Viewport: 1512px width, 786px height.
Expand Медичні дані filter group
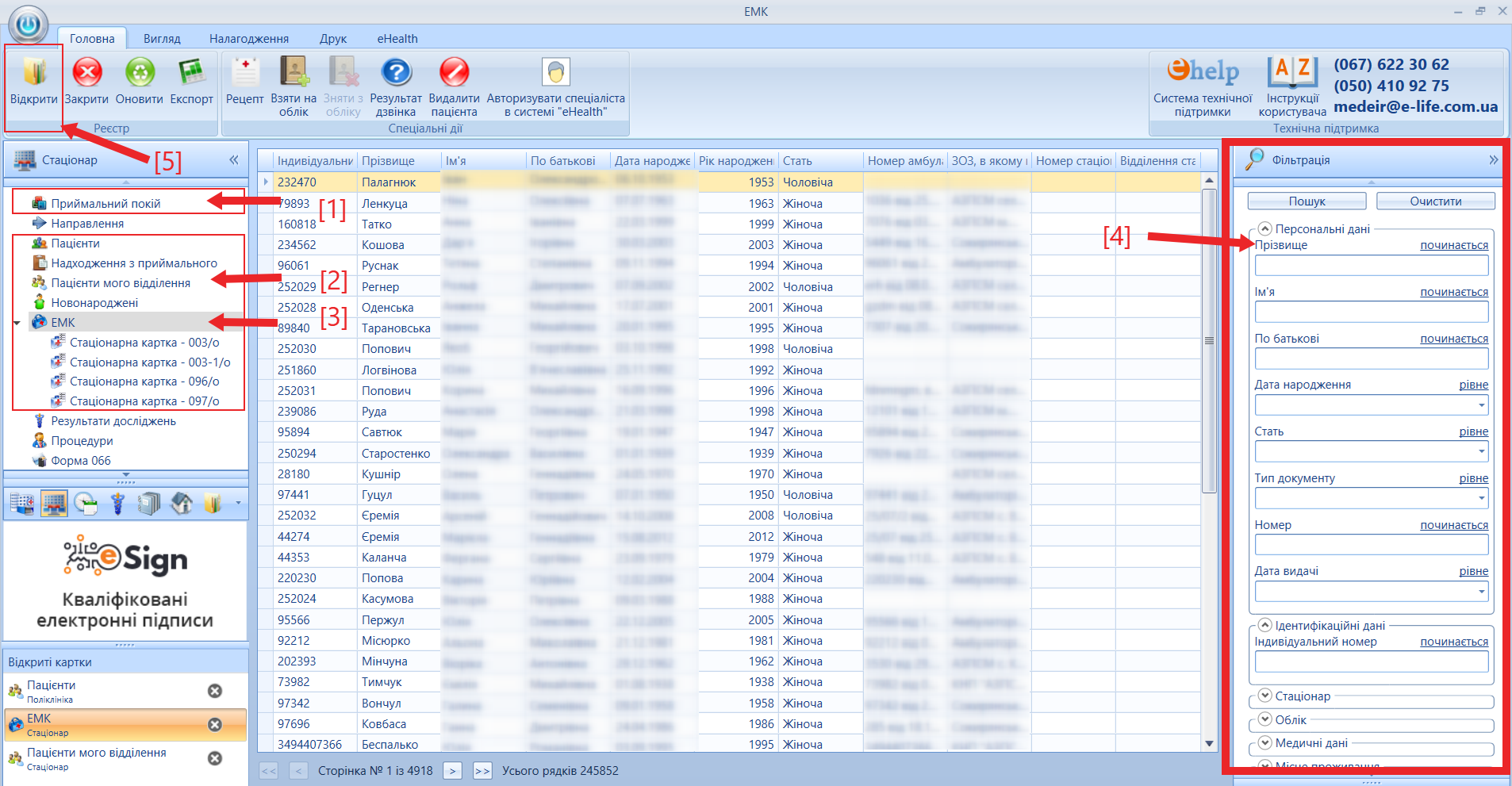1265,742
